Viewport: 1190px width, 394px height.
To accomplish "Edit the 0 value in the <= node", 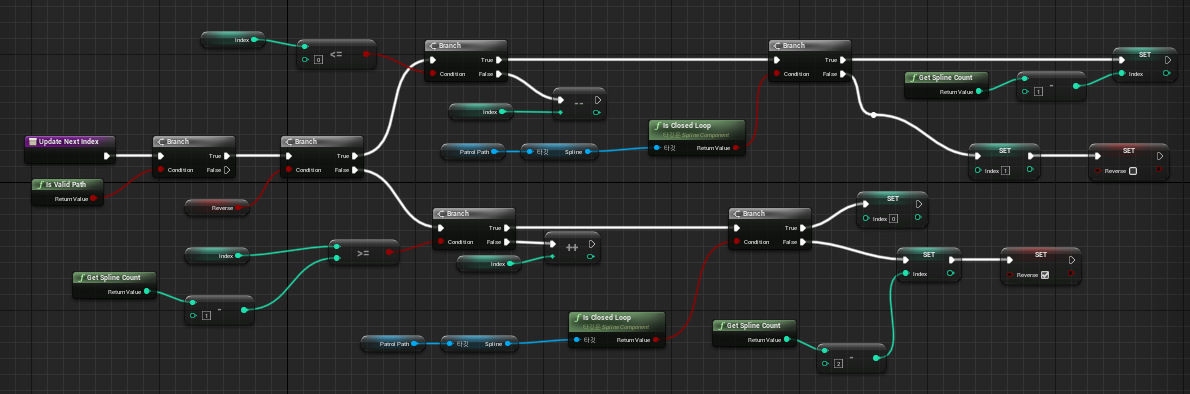I will 319,59.
